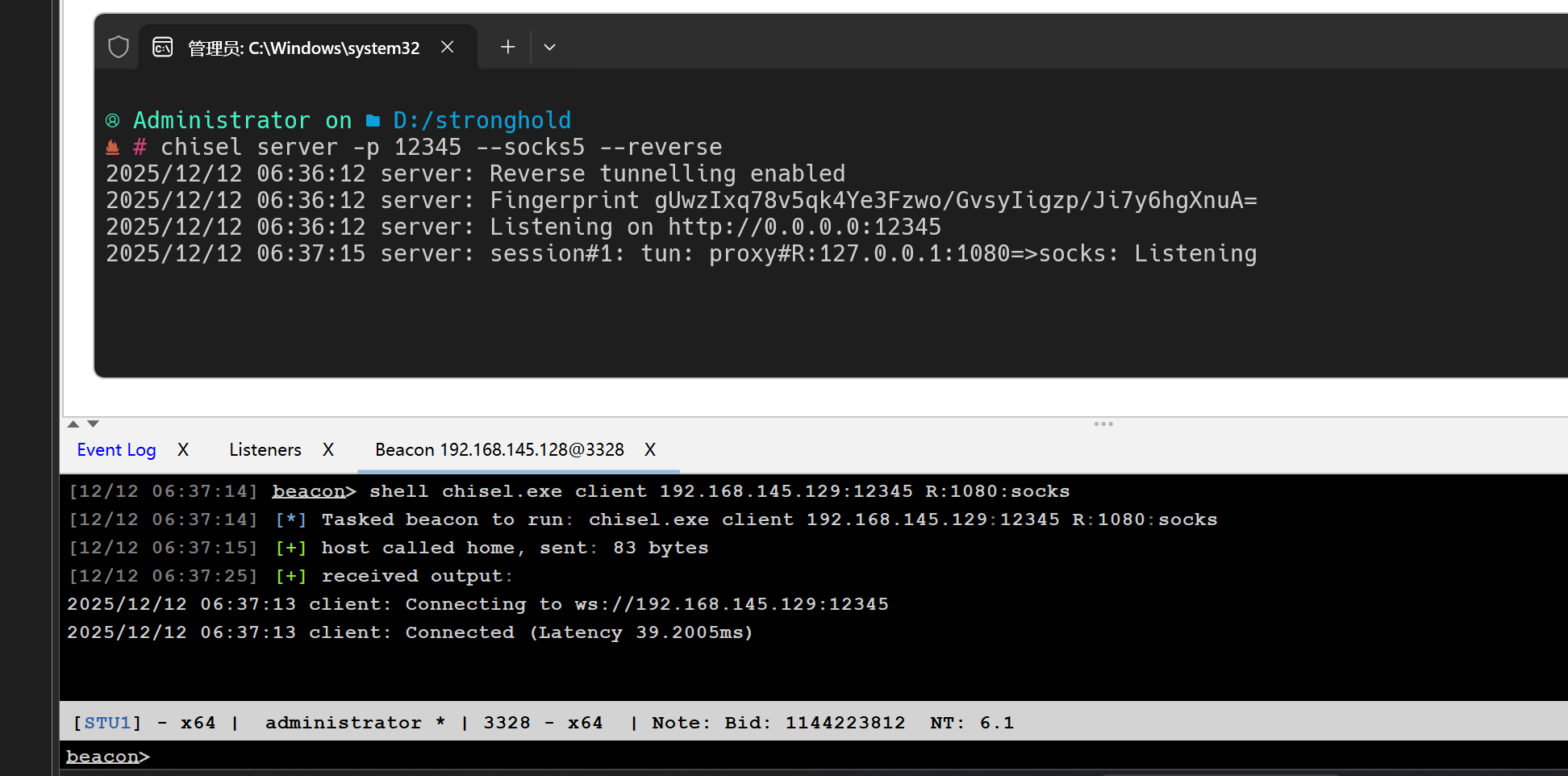Image resolution: width=1568 pixels, height=776 pixels.
Task: Switch to the Listeners tab
Action: tap(265, 450)
